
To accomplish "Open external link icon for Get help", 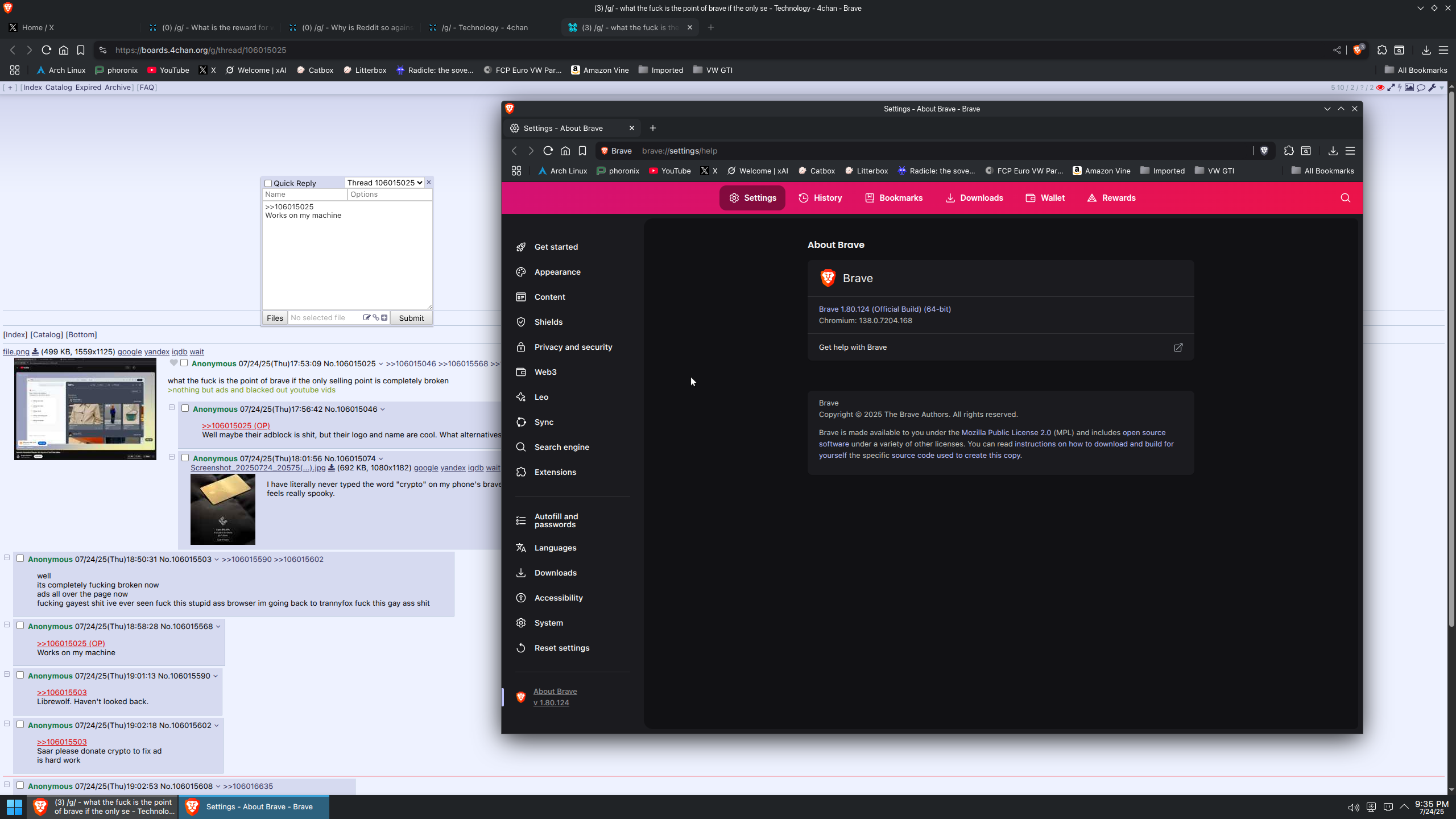I will pos(1178,348).
